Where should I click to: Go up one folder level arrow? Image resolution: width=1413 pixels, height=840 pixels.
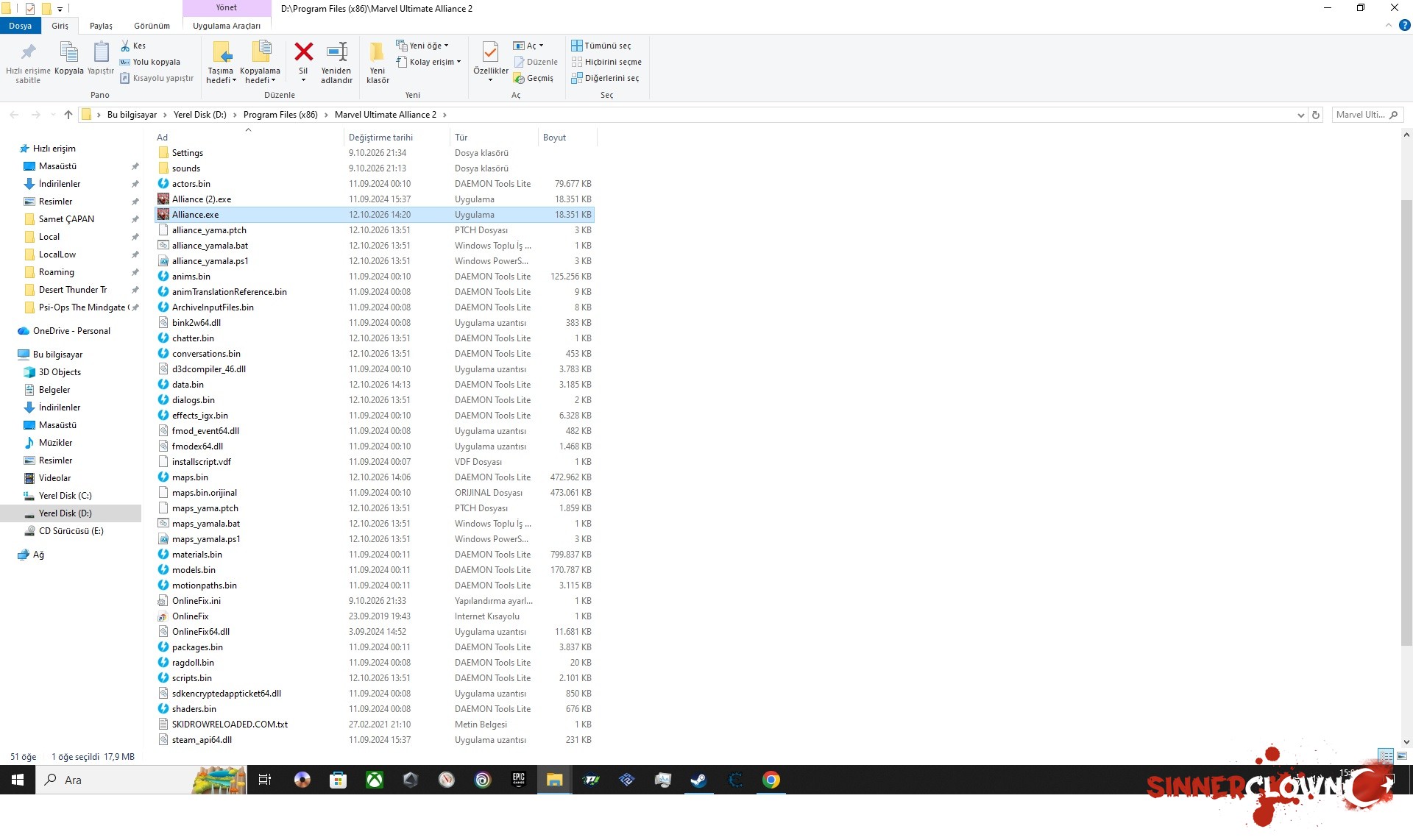pos(68,115)
